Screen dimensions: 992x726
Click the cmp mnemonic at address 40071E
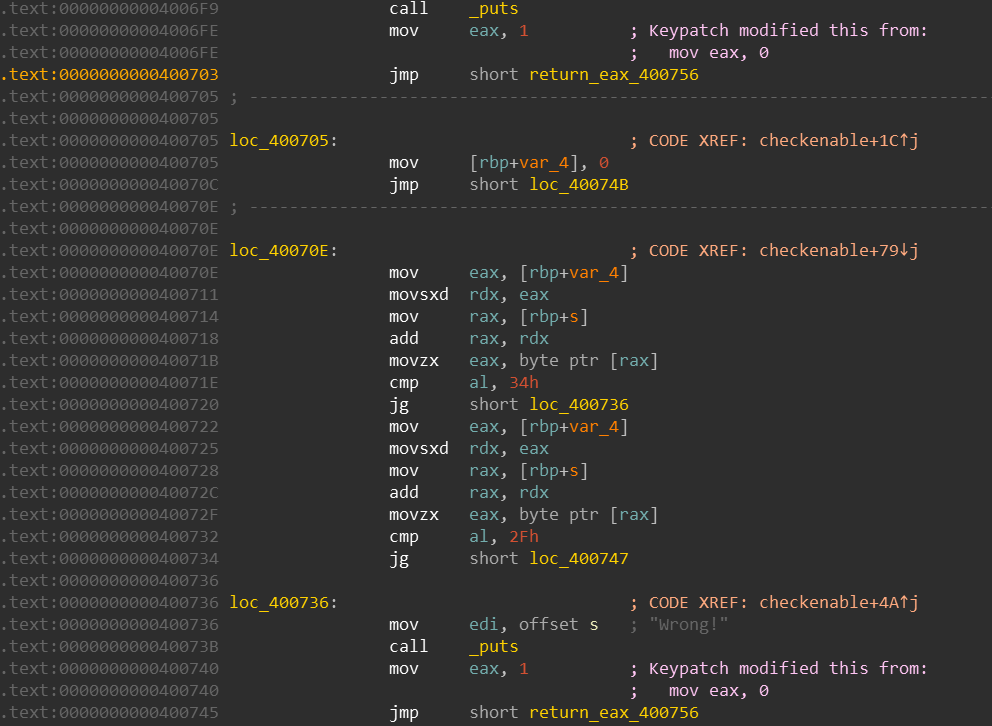[404, 383]
